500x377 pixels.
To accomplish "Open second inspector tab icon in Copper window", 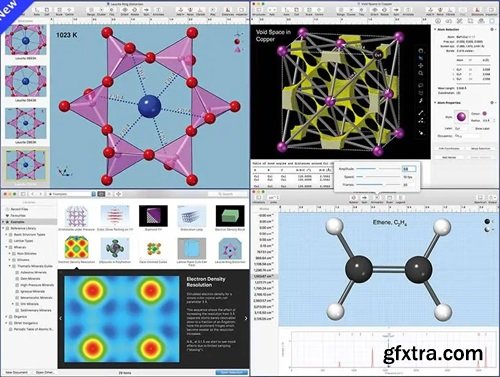I will coord(449,21).
